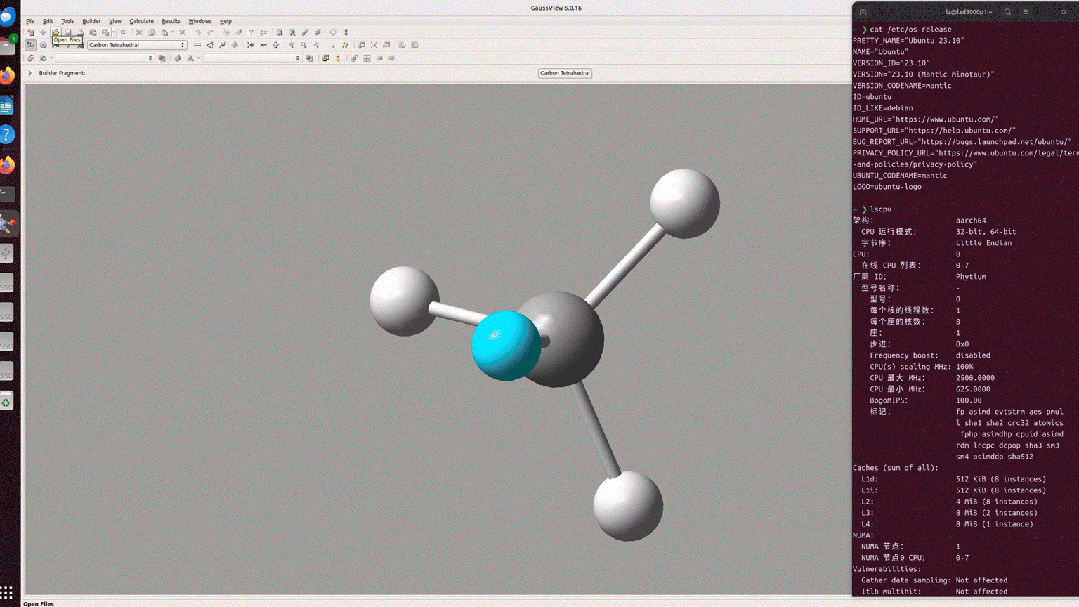Open the Builder menu
Viewport: 1079px width, 607px height.
coord(91,21)
